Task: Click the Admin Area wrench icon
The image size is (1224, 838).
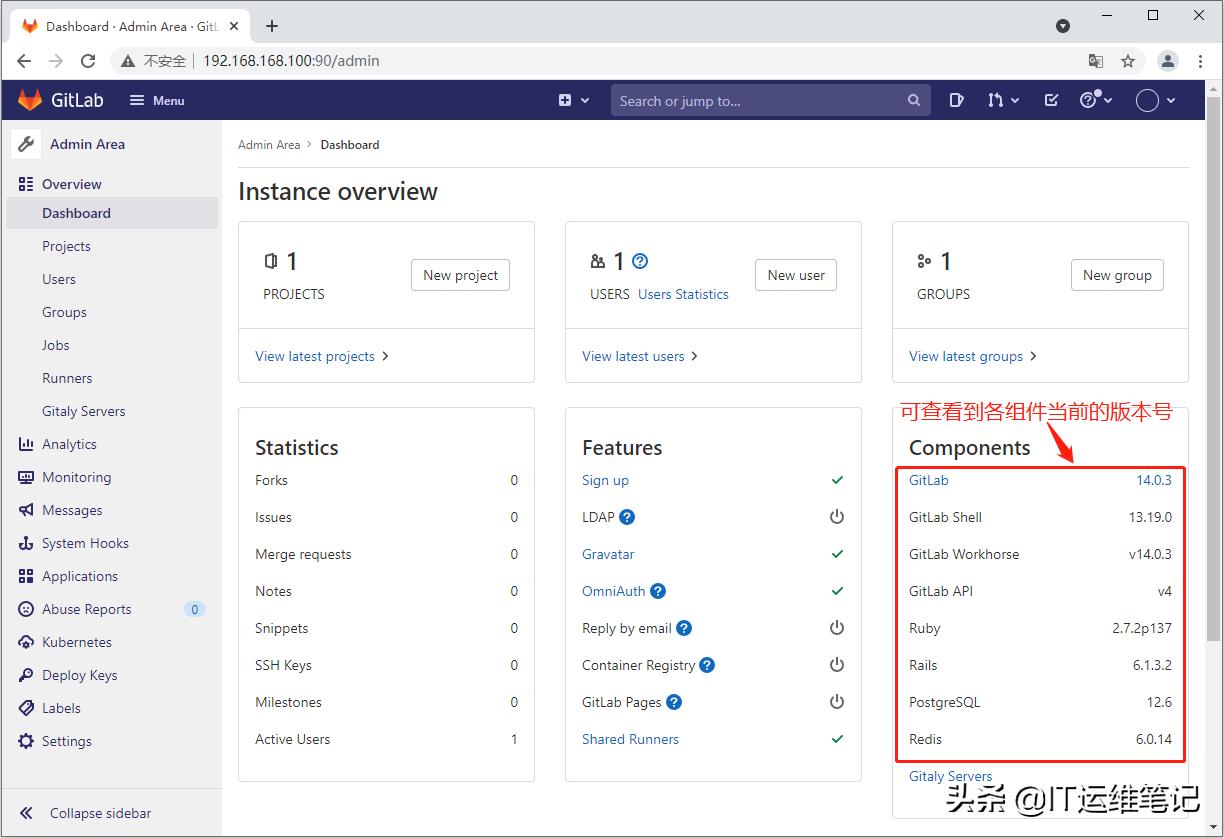Action: (x=26, y=144)
